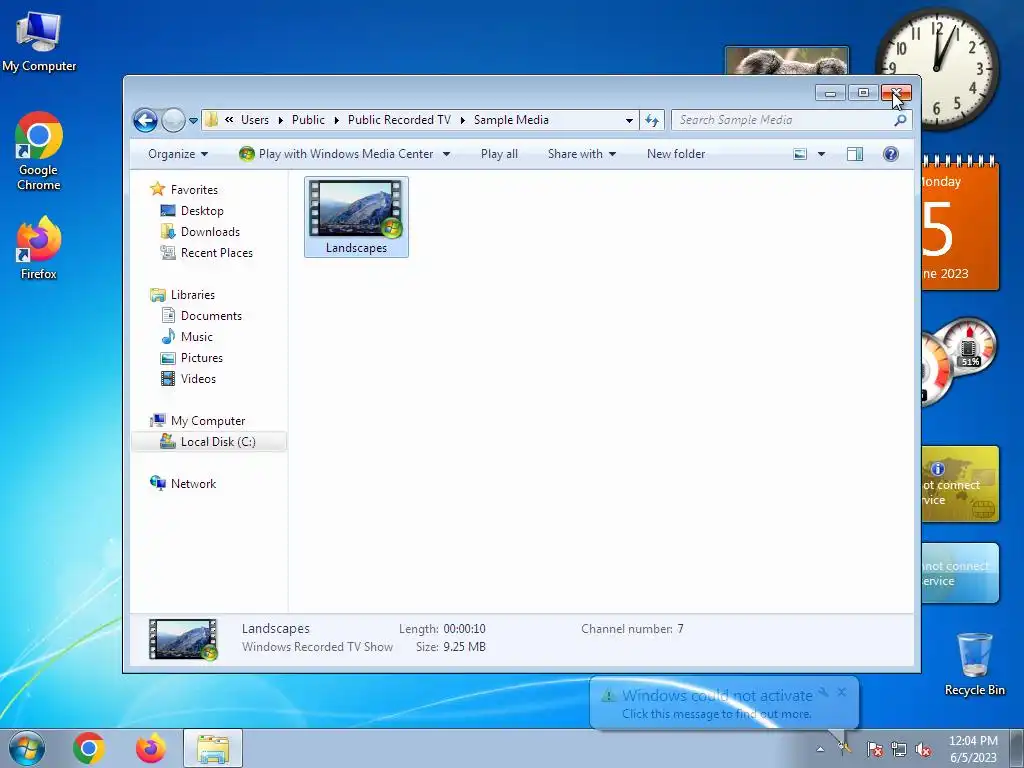Screen dimensions: 1024x768
Task: Click Play all in toolbar
Action: [499, 154]
